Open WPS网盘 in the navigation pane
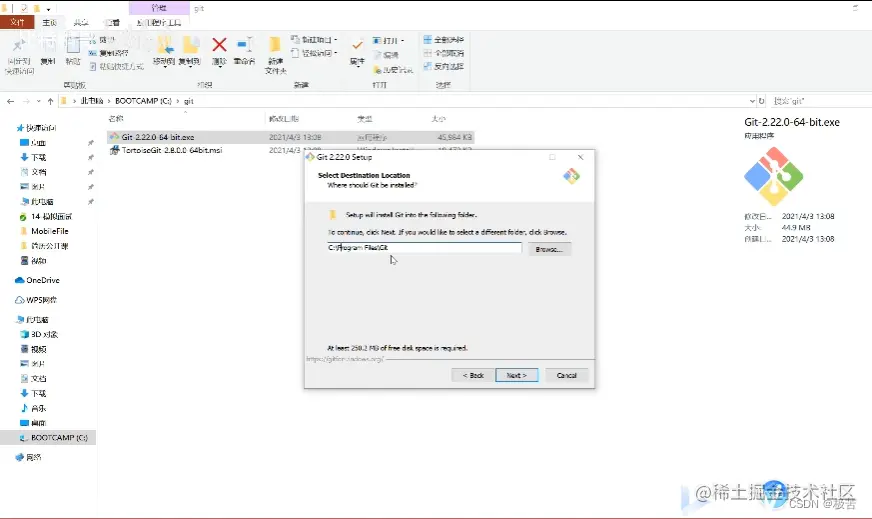 (x=36, y=300)
